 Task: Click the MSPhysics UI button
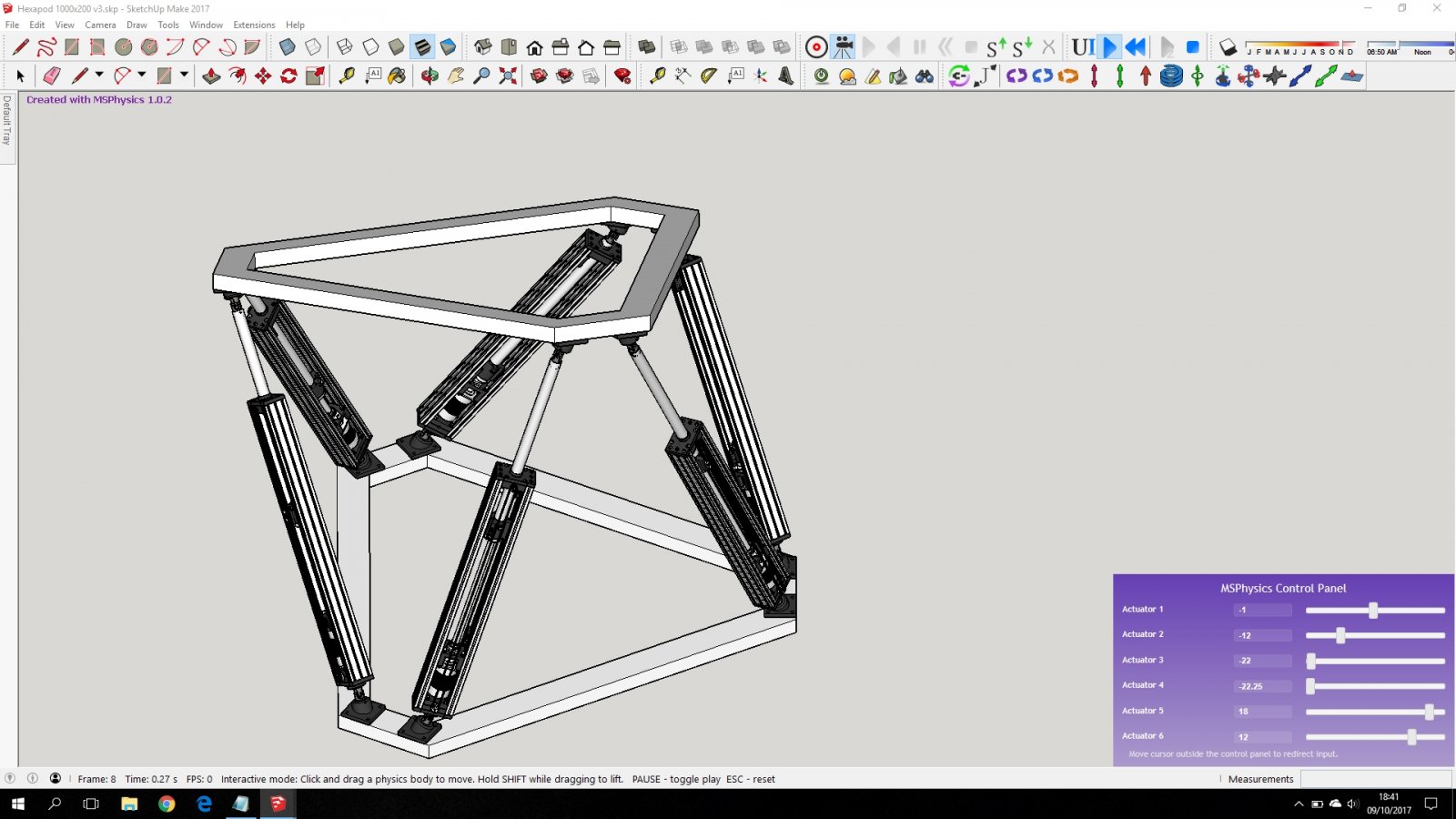click(1082, 47)
